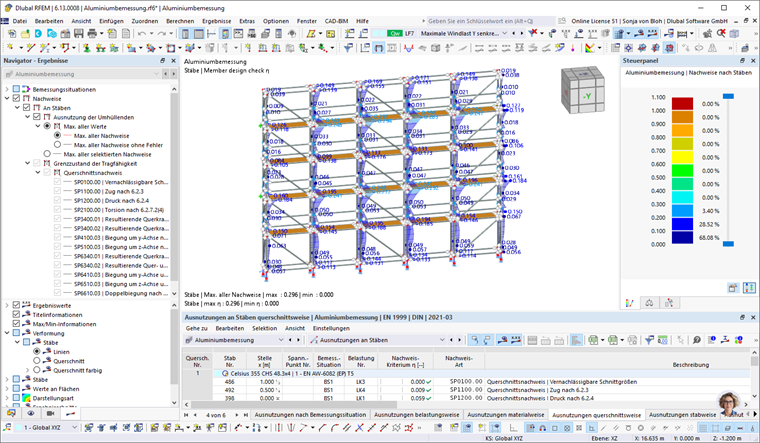Open the 1 - Global XYZ coordinate dropdown
Viewport: 760px width, 443px height.
tap(75, 427)
